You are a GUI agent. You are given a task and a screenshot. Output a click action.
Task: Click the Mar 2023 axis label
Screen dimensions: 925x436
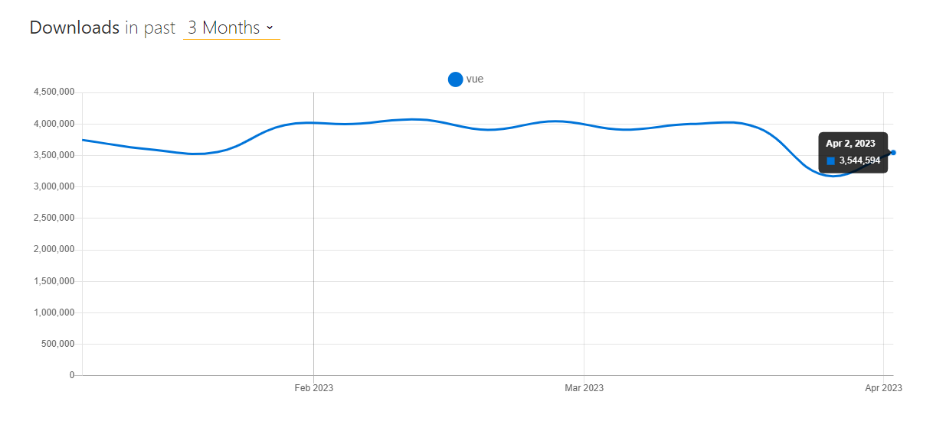(584, 388)
